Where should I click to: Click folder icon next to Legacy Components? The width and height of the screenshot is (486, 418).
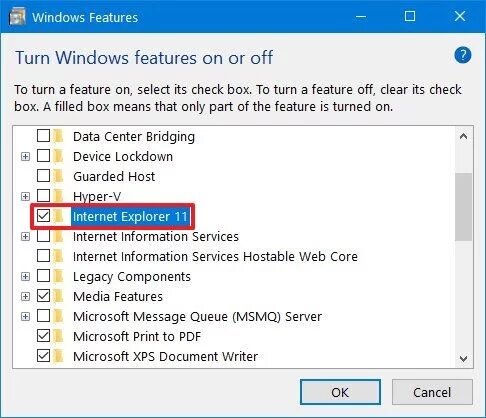(59, 276)
